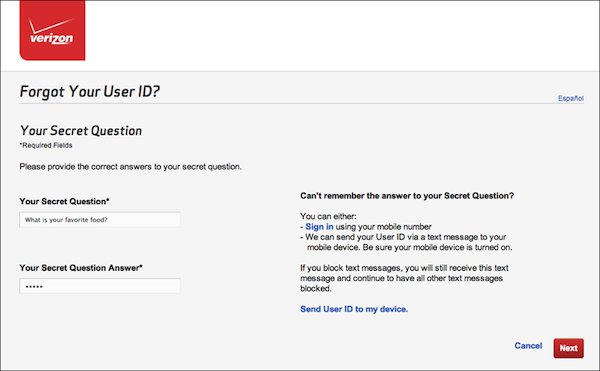The image size is (600, 371).
Task: Click the 'Your Secret Question Answer*' label
Action: (81, 268)
